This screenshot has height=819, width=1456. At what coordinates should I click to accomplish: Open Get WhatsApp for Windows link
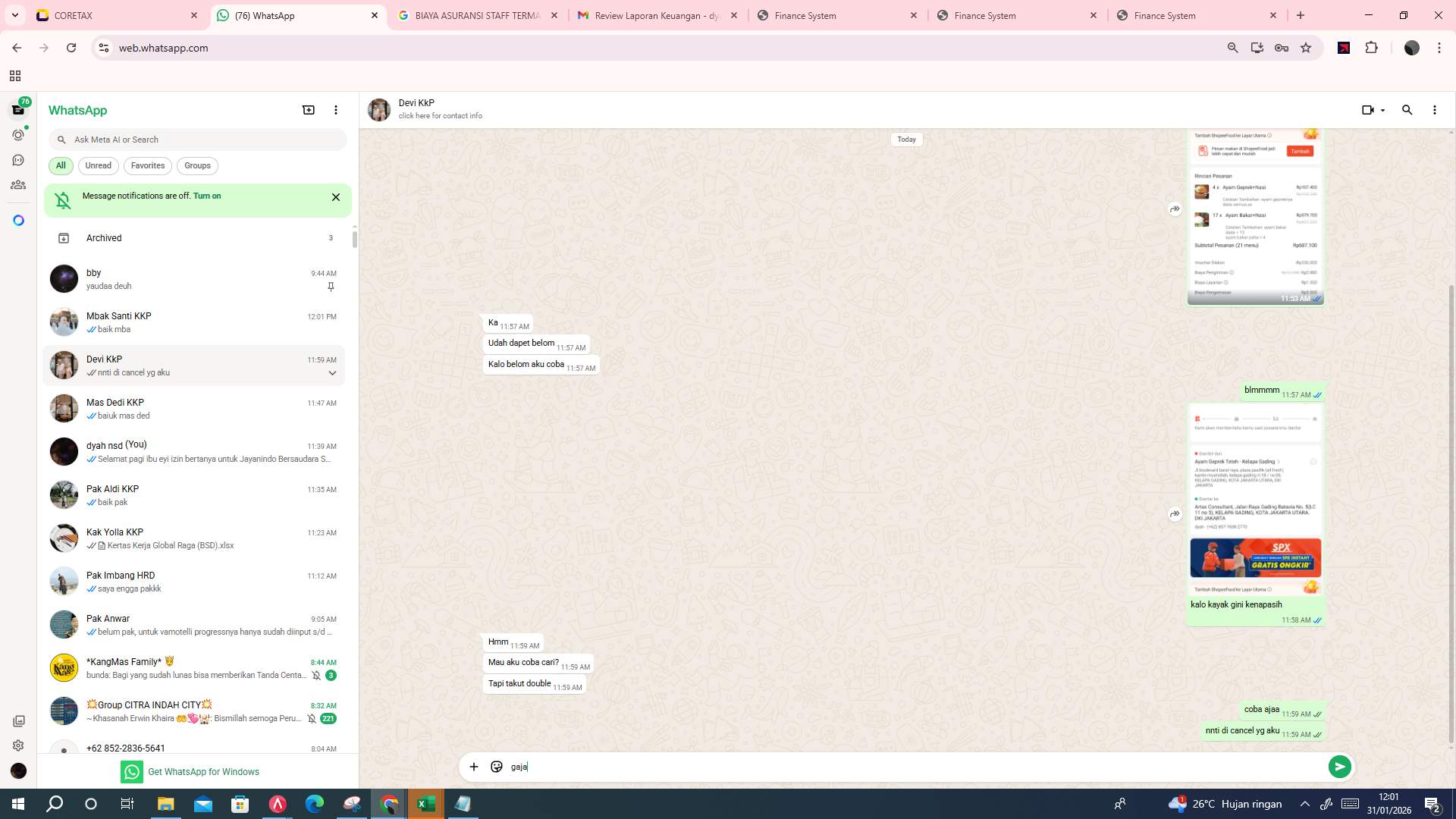[x=203, y=771]
